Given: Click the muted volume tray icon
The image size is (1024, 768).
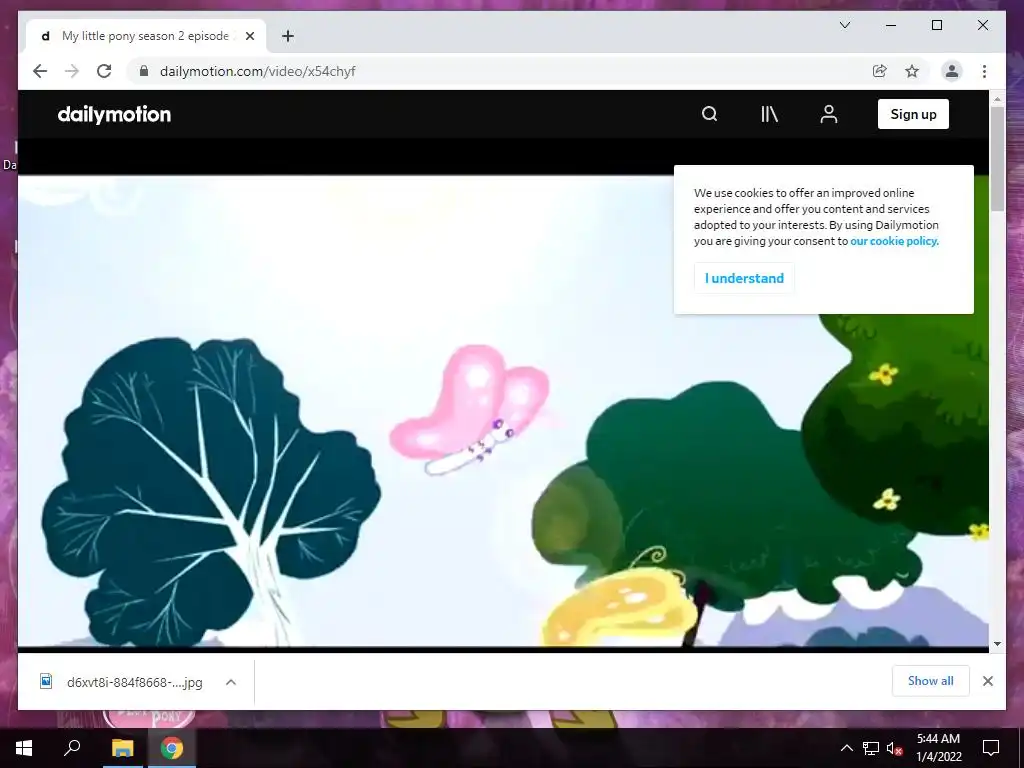Looking at the screenshot, I should [x=895, y=748].
